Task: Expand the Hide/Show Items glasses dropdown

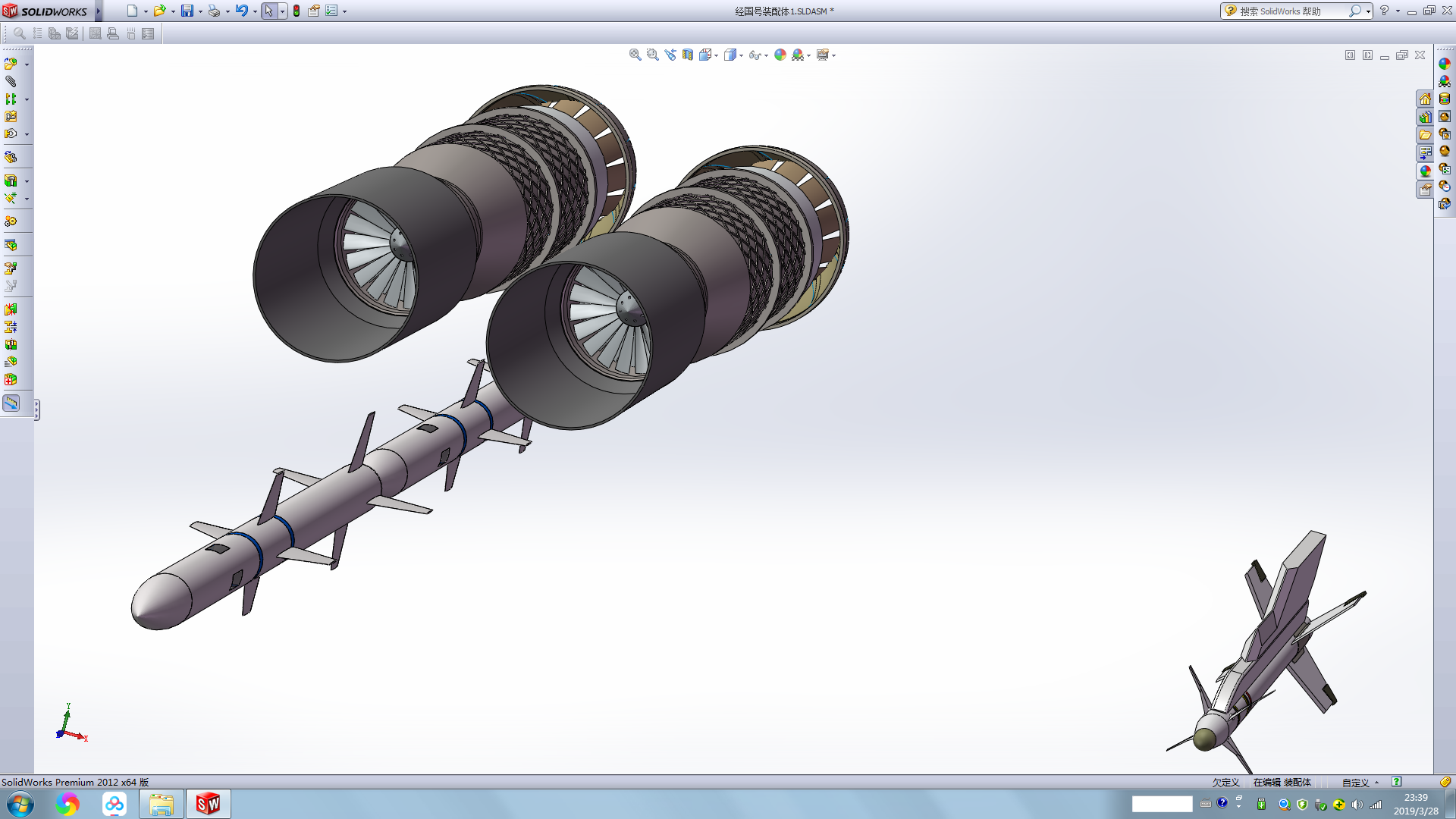Action: (766, 55)
